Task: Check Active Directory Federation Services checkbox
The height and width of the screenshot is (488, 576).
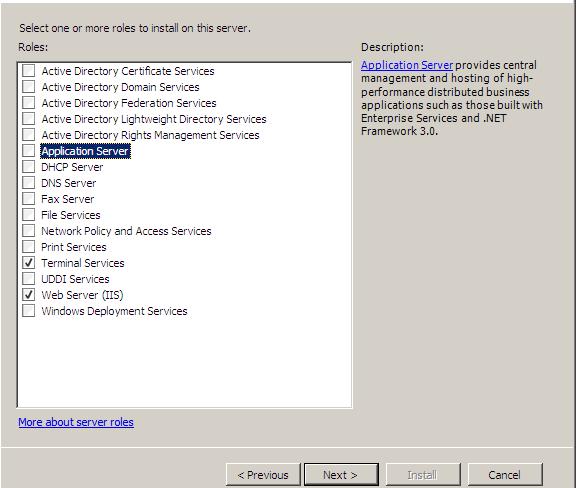Action: 29,103
